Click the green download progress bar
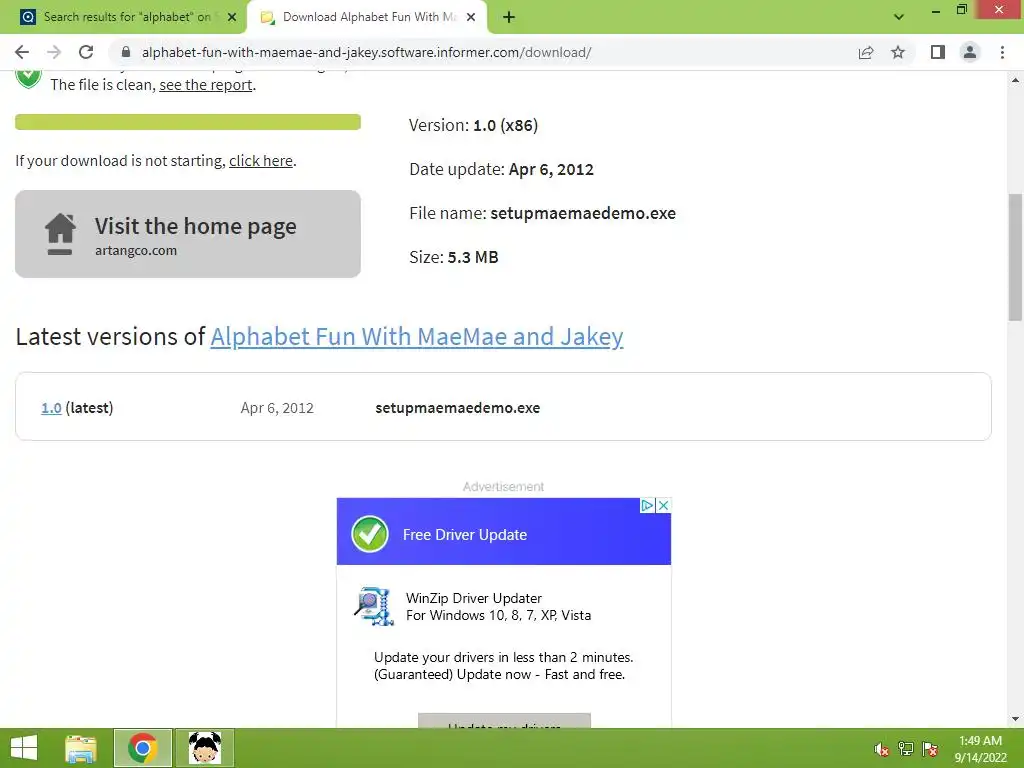Screen dimensions: 1024x768 [x=188, y=122]
